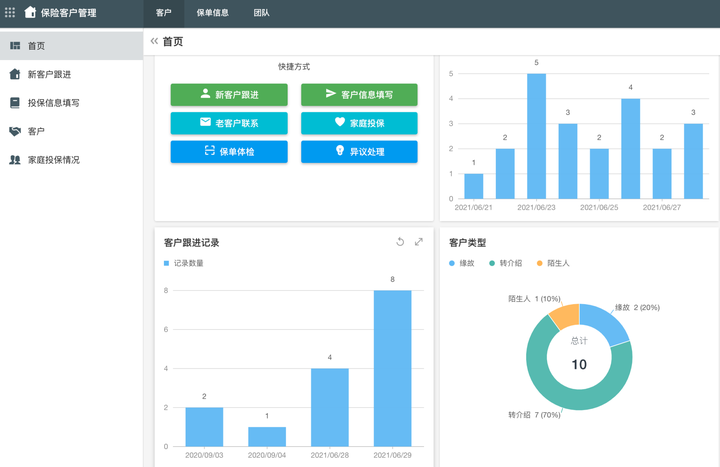Viewport: 720px width, 467px height.
Task: Click the house icon for 新客户跟进
Action: point(15,74)
